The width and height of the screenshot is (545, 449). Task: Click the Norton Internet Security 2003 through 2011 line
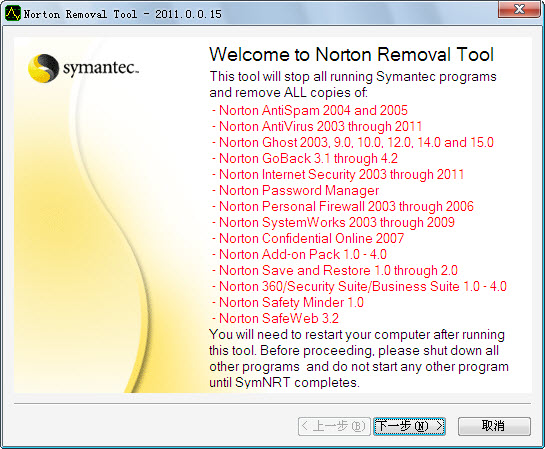(338, 174)
